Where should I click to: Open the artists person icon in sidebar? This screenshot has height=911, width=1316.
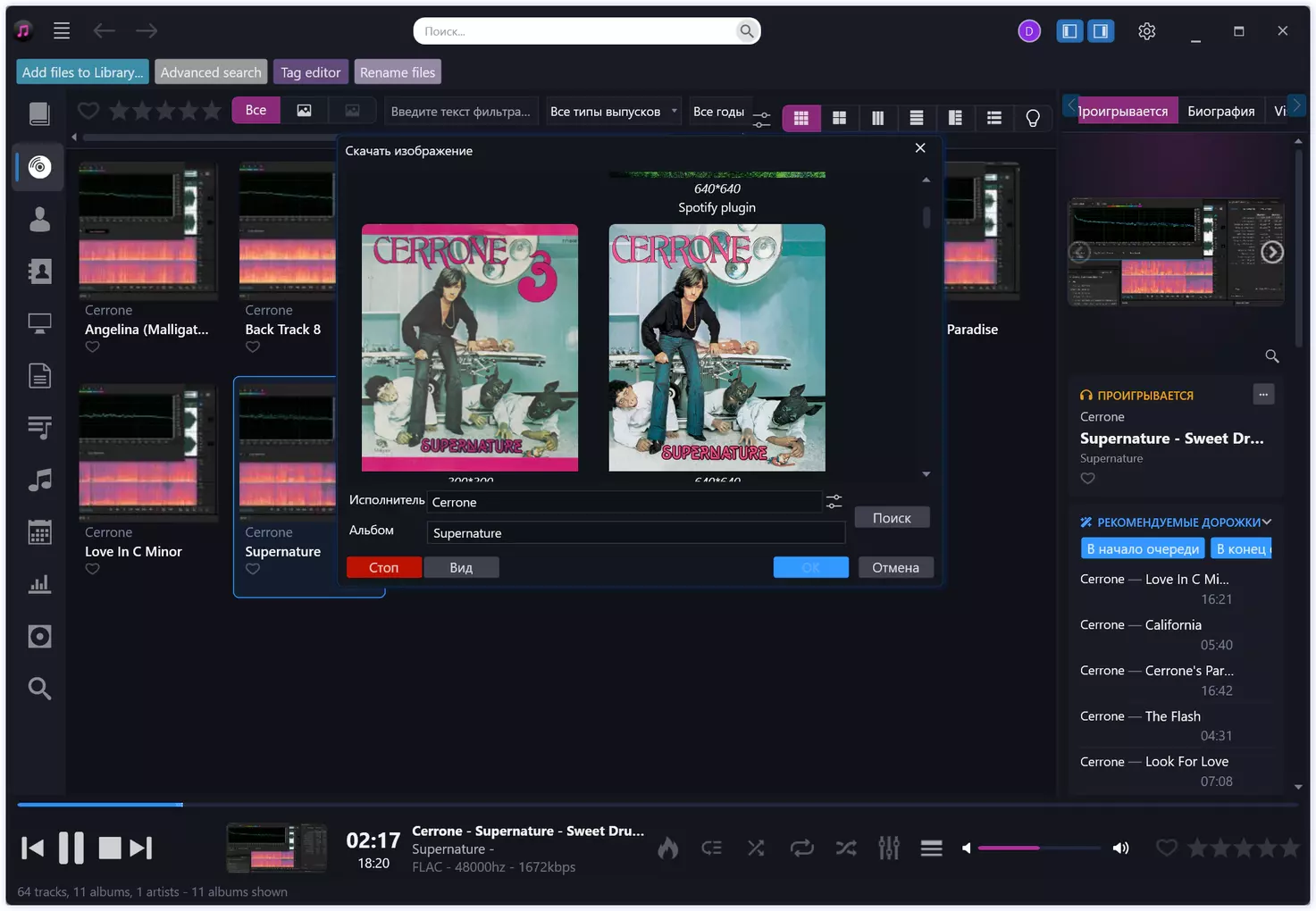click(x=39, y=219)
